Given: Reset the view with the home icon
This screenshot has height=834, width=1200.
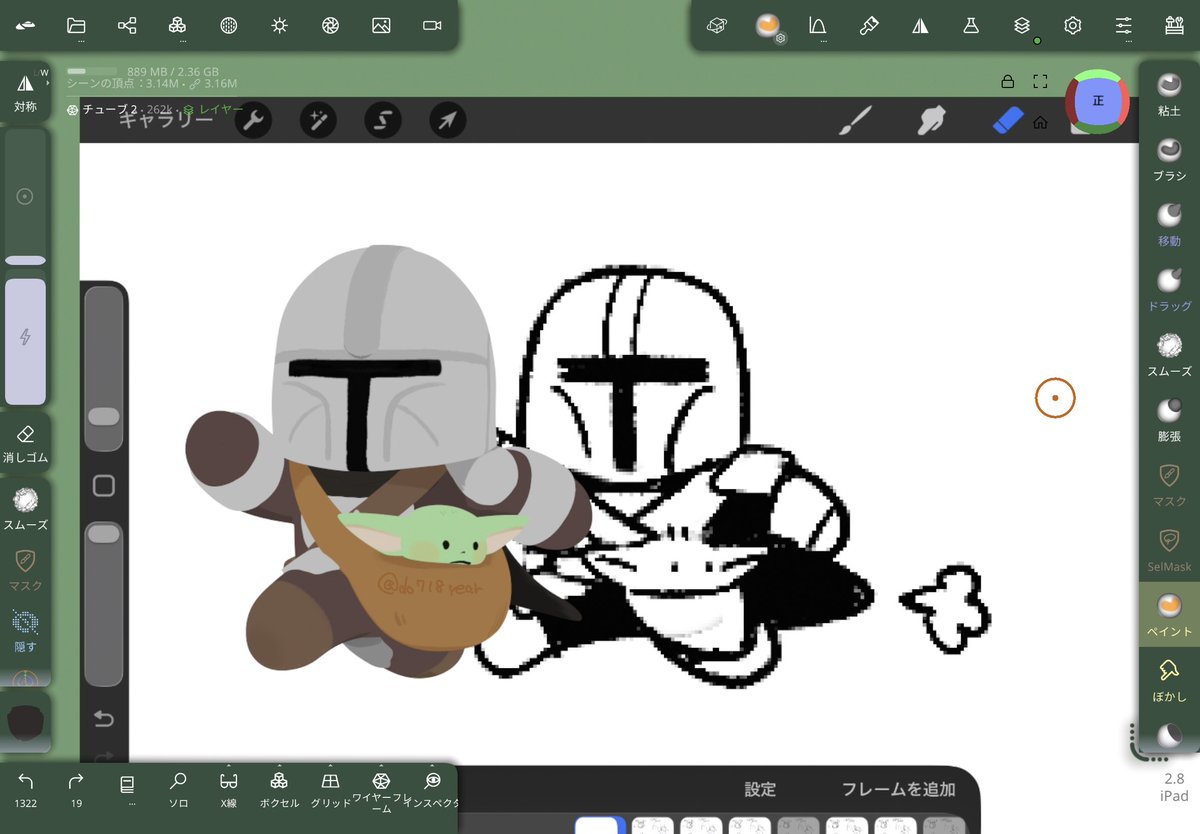Looking at the screenshot, I should (1040, 123).
